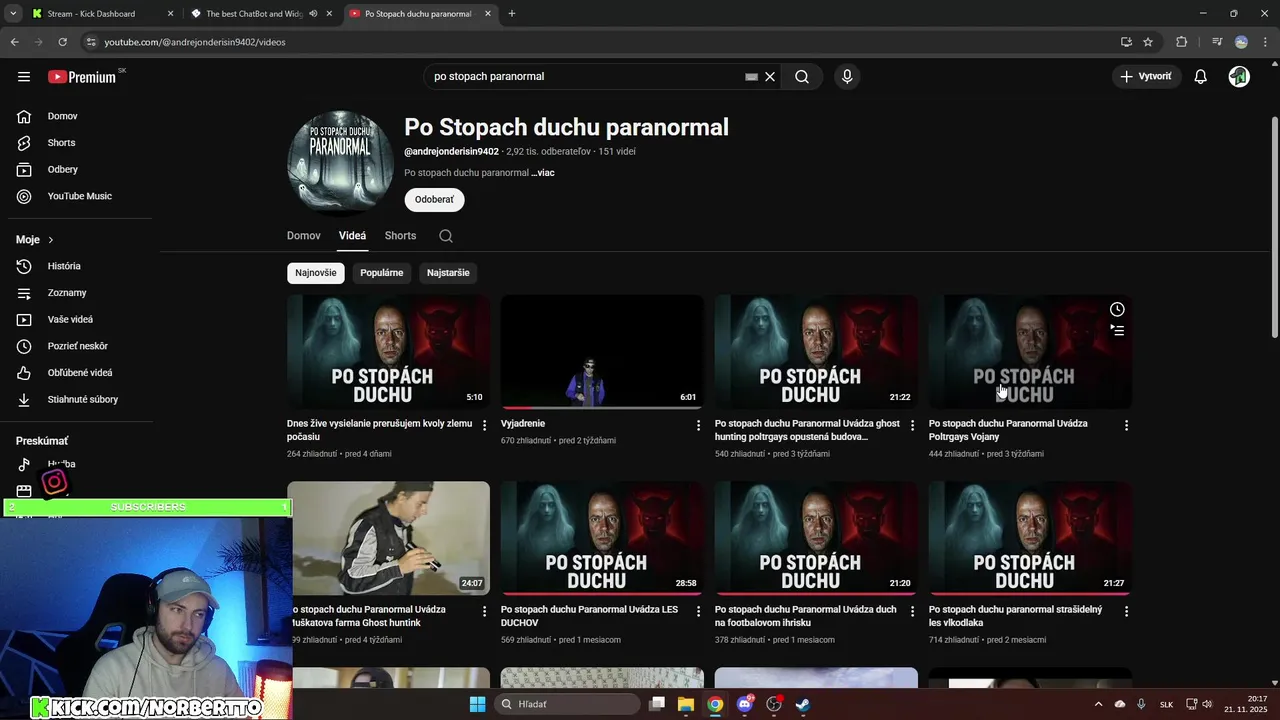This screenshot has width=1280, height=720.
Task: Open YouTube Music in sidebar
Action: pyautogui.click(x=80, y=196)
